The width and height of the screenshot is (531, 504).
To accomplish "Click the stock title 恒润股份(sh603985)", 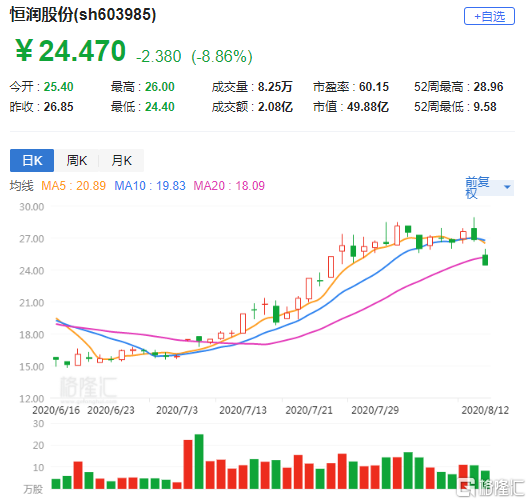I will click(x=83, y=15).
